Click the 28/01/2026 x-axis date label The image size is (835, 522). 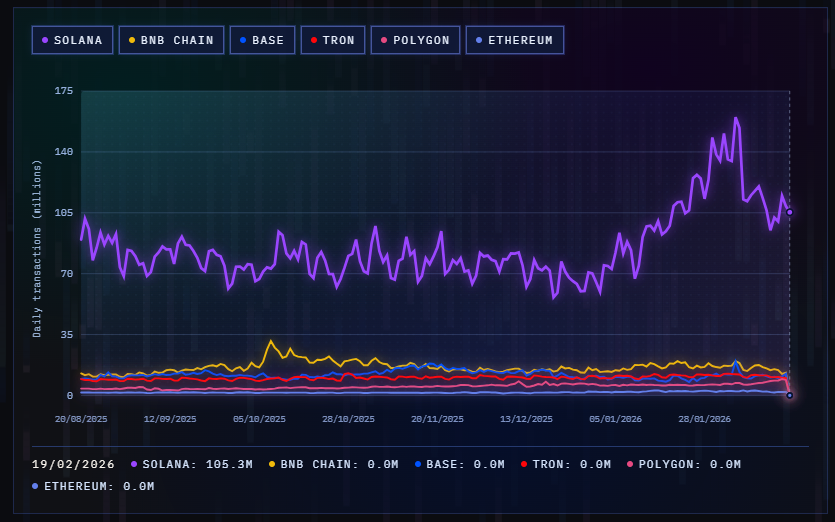pos(705,419)
